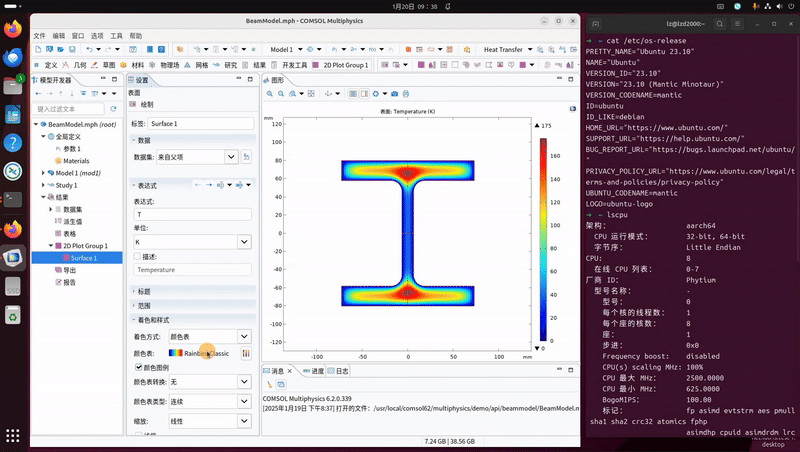The height and width of the screenshot is (452, 800).
Task: Click the rainbow color legend bar
Action: click(542, 237)
